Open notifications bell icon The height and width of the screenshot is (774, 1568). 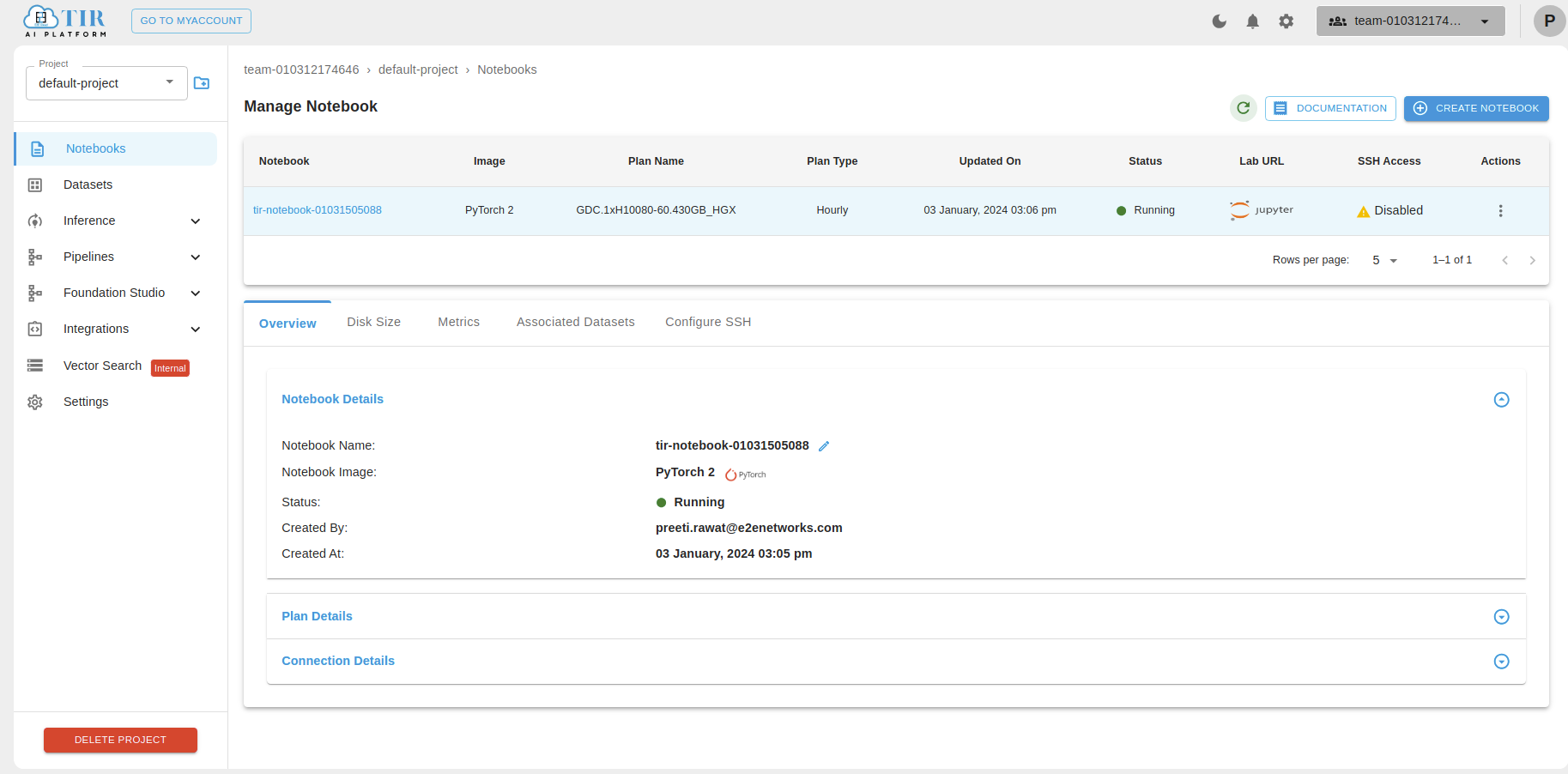pyautogui.click(x=1252, y=21)
